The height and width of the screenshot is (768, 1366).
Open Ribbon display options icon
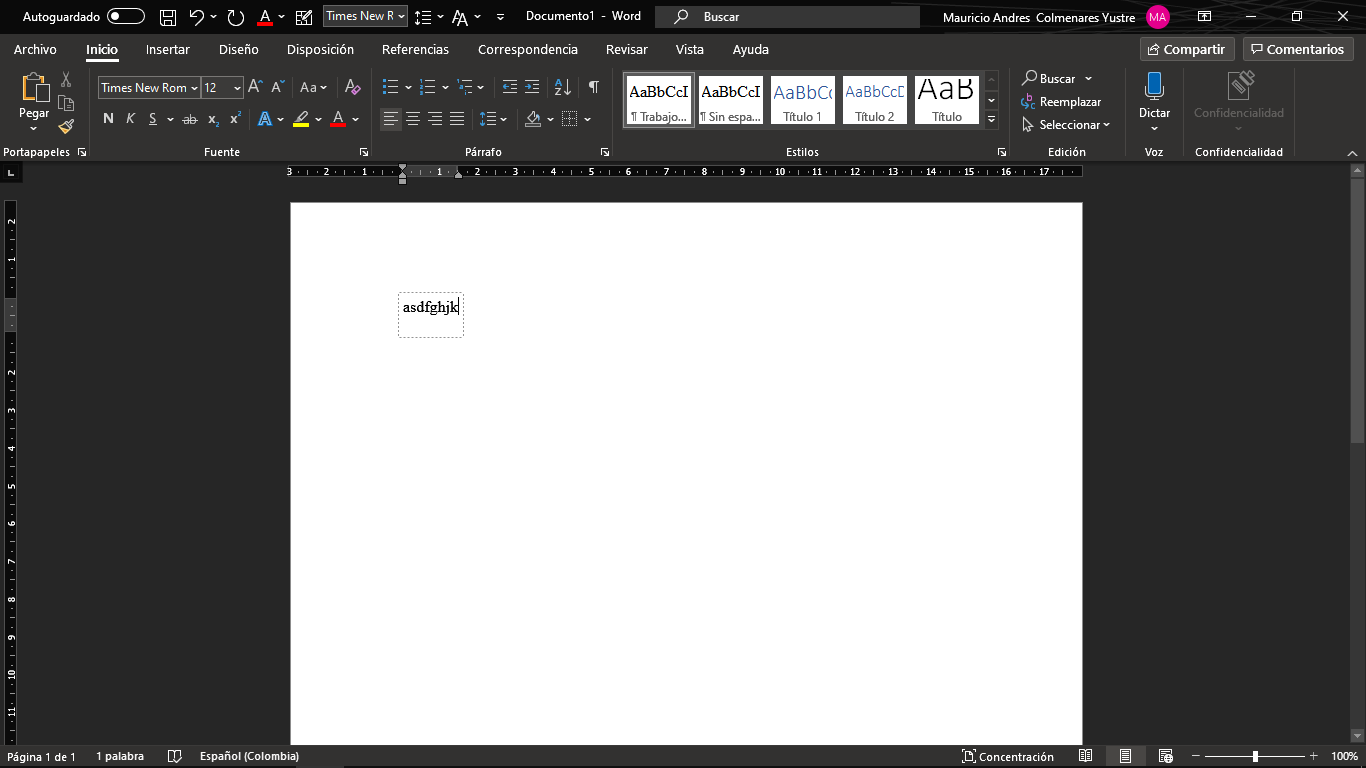click(1205, 17)
